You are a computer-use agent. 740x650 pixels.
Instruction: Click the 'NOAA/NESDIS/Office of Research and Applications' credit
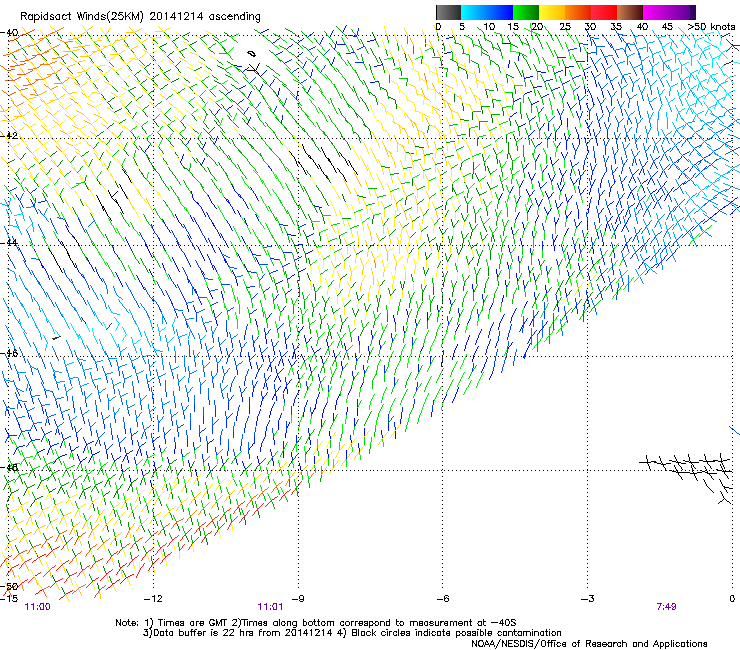589,643
